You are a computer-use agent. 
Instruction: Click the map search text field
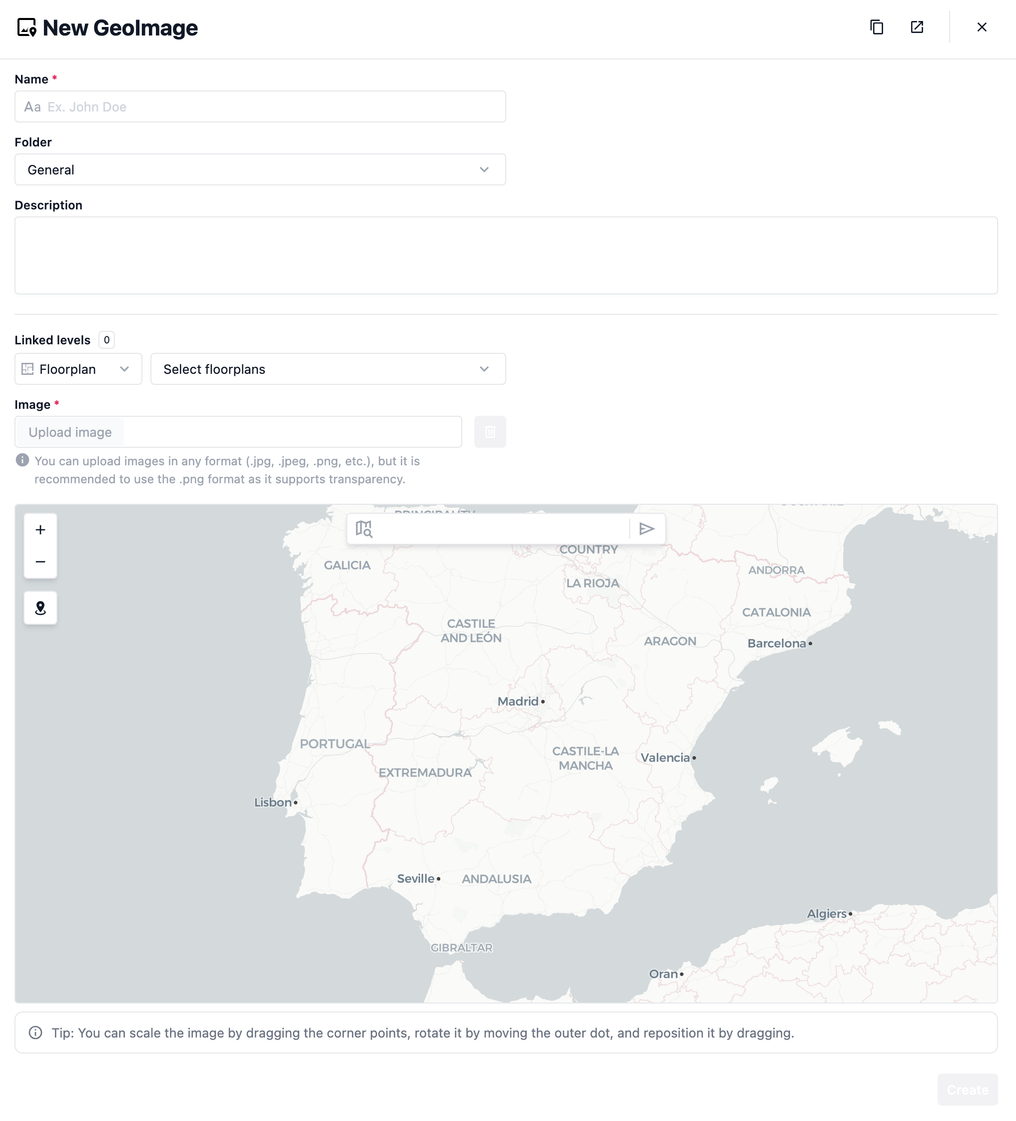tap(500, 529)
